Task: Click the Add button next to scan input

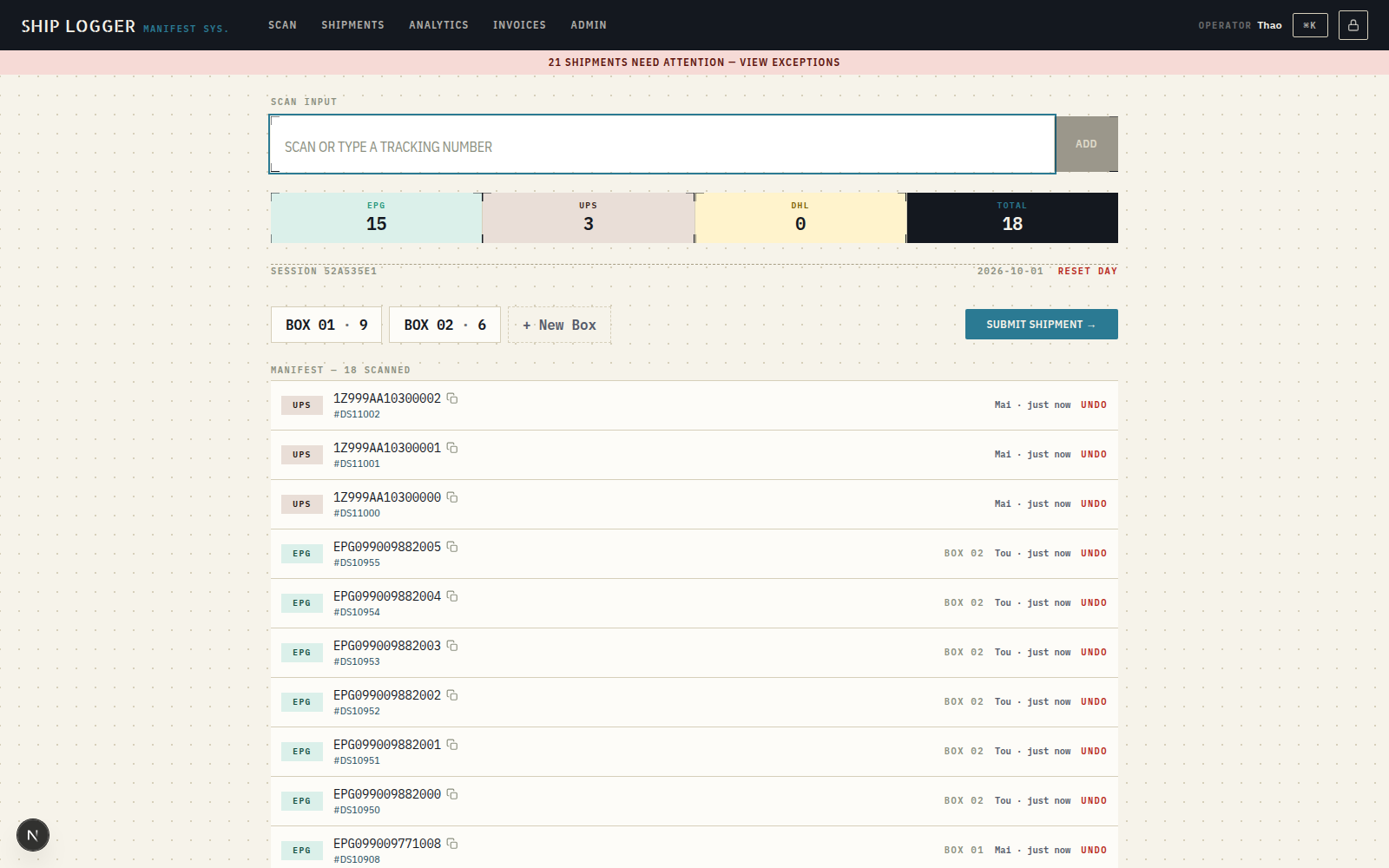Action: (x=1086, y=144)
